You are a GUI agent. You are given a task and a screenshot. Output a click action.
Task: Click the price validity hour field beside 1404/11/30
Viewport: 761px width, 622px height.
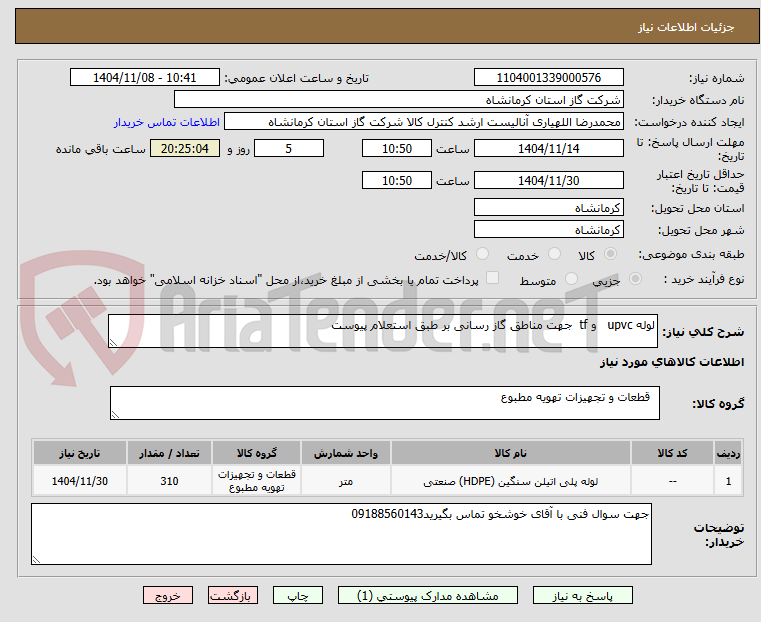click(397, 180)
